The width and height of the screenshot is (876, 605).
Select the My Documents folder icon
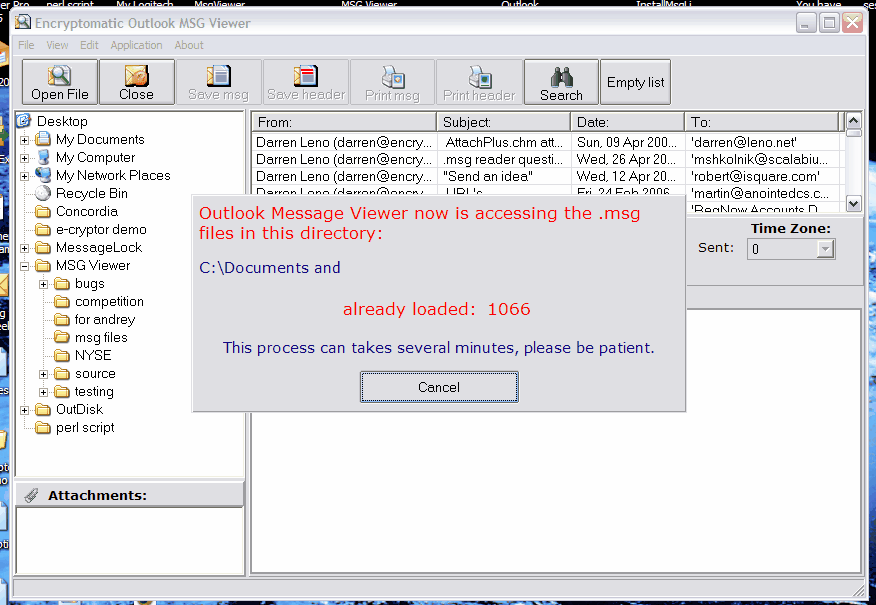point(43,139)
